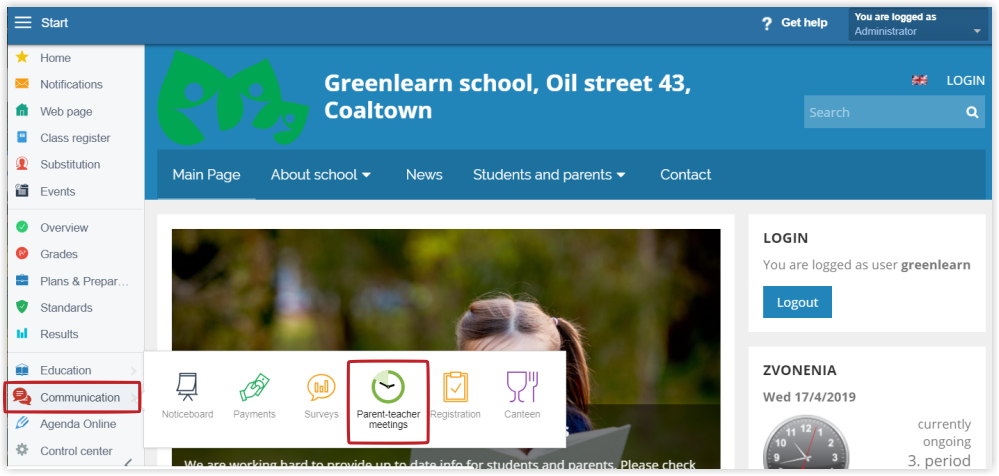Click the Substitution sidebar label
Viewport: 999px width, 476px height.
tap(70, 164)
